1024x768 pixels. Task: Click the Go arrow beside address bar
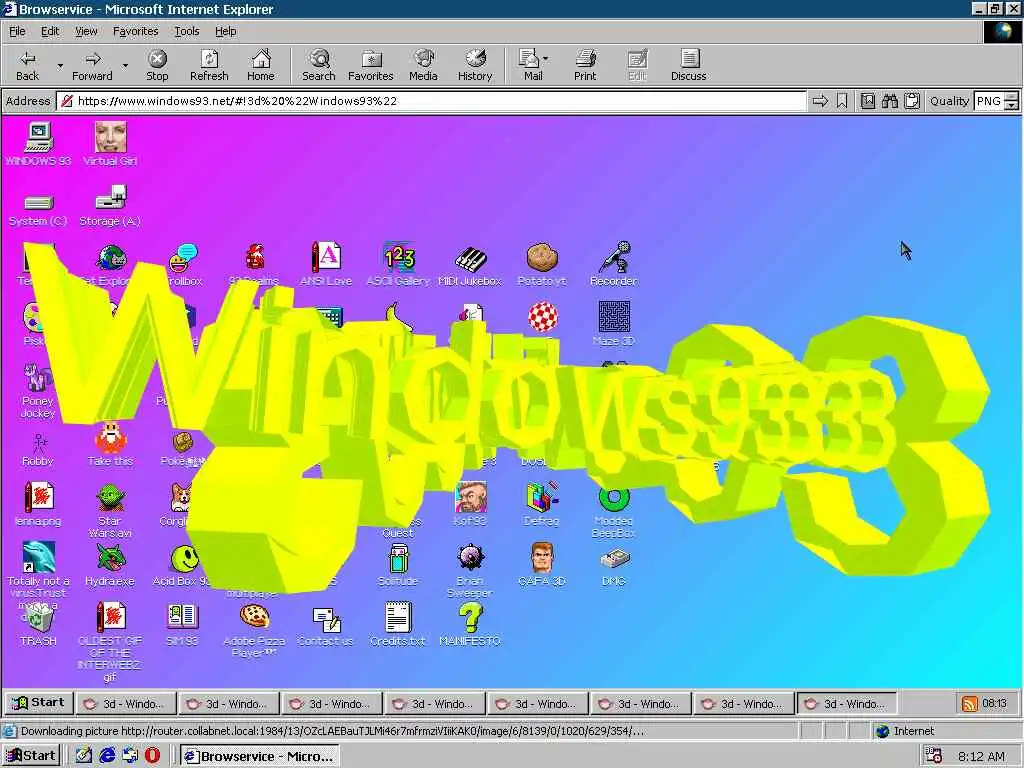pyautogui.click(x=820, y=101)
